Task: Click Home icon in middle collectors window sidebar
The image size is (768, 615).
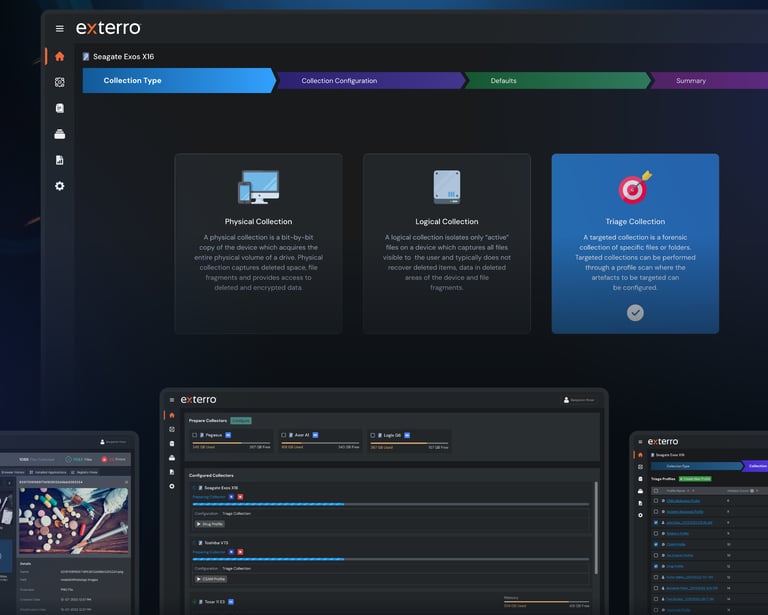Action: point(172,415)
